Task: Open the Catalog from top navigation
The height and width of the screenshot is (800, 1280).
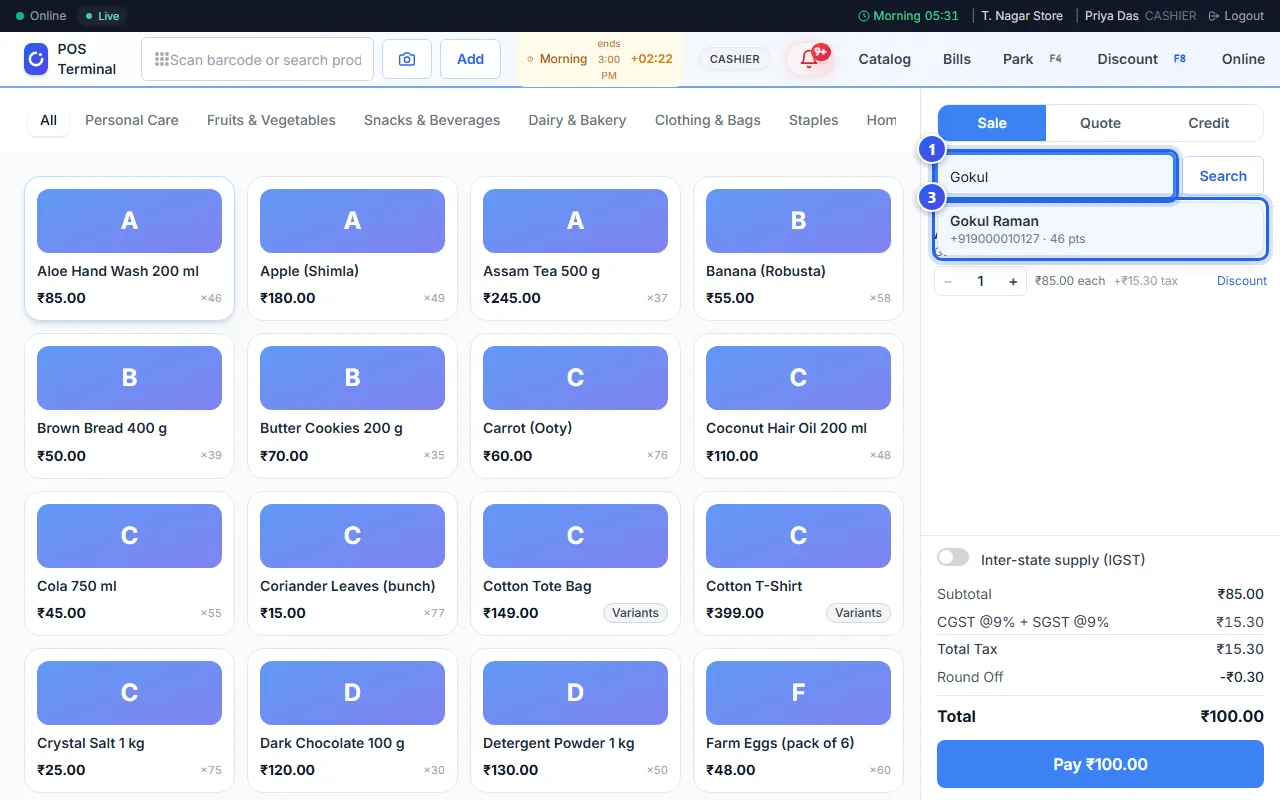Action: point(885,59)
